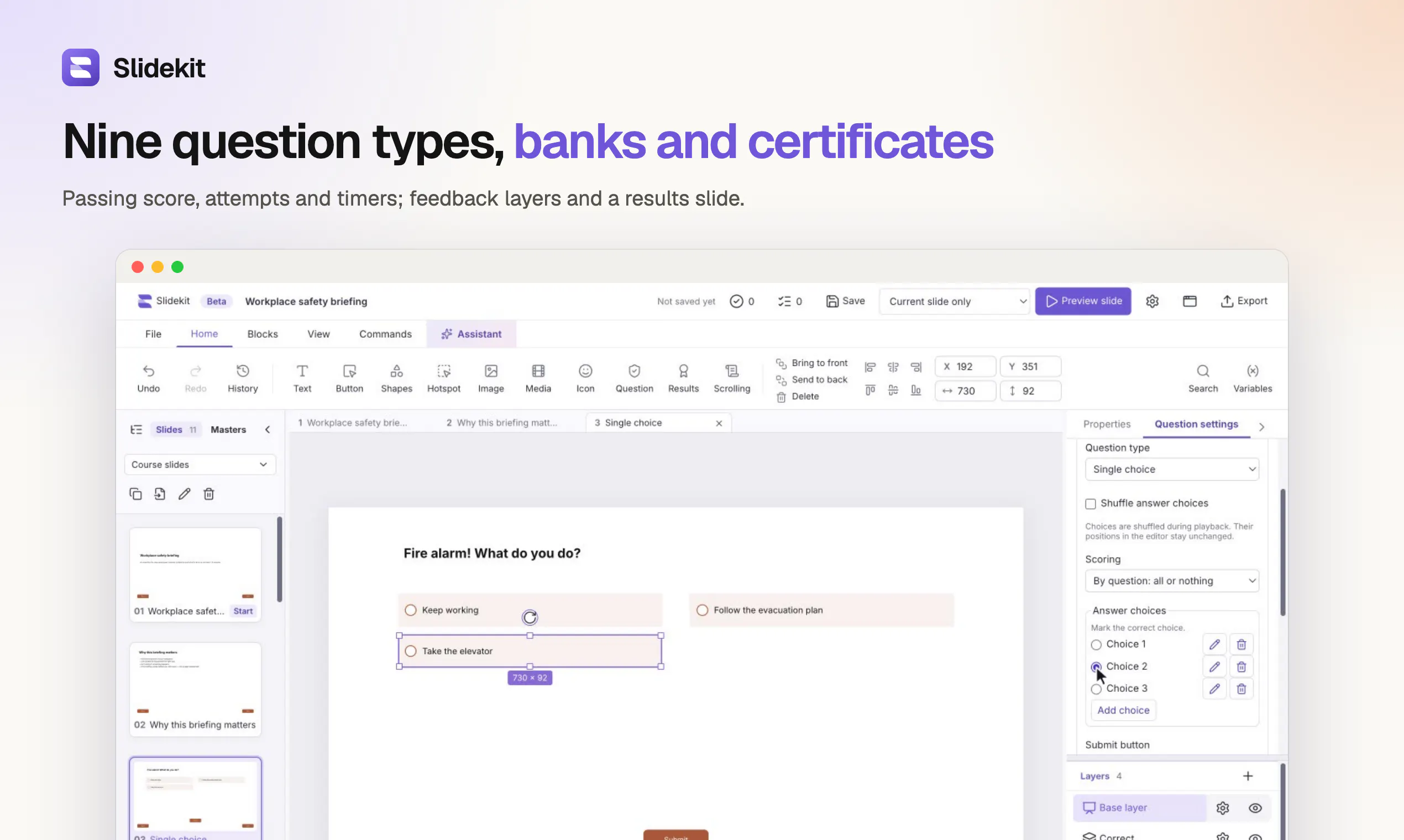Click the X position input field

click(x=965, y=367)
